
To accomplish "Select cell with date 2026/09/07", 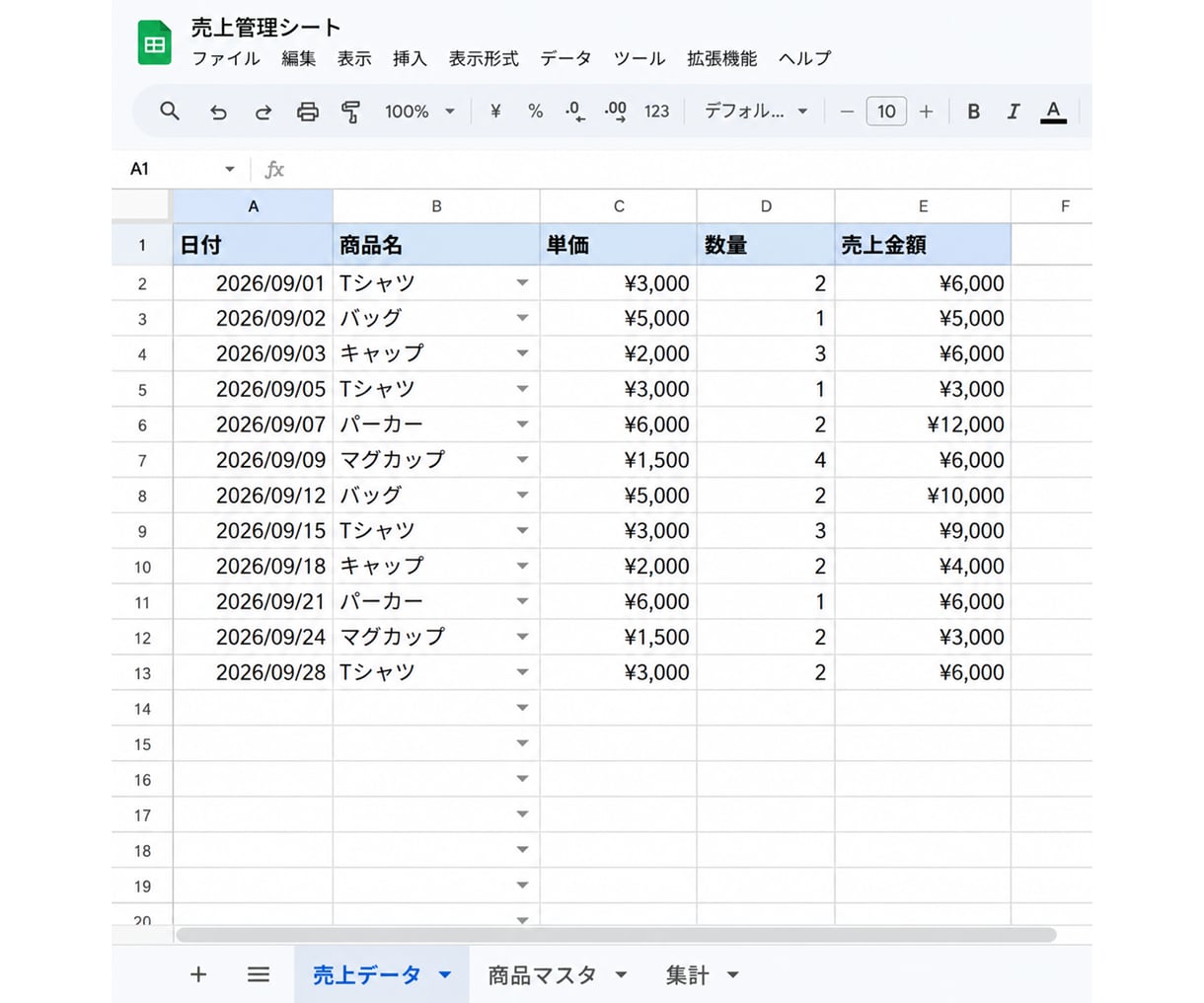I will [x=253, y=424].
